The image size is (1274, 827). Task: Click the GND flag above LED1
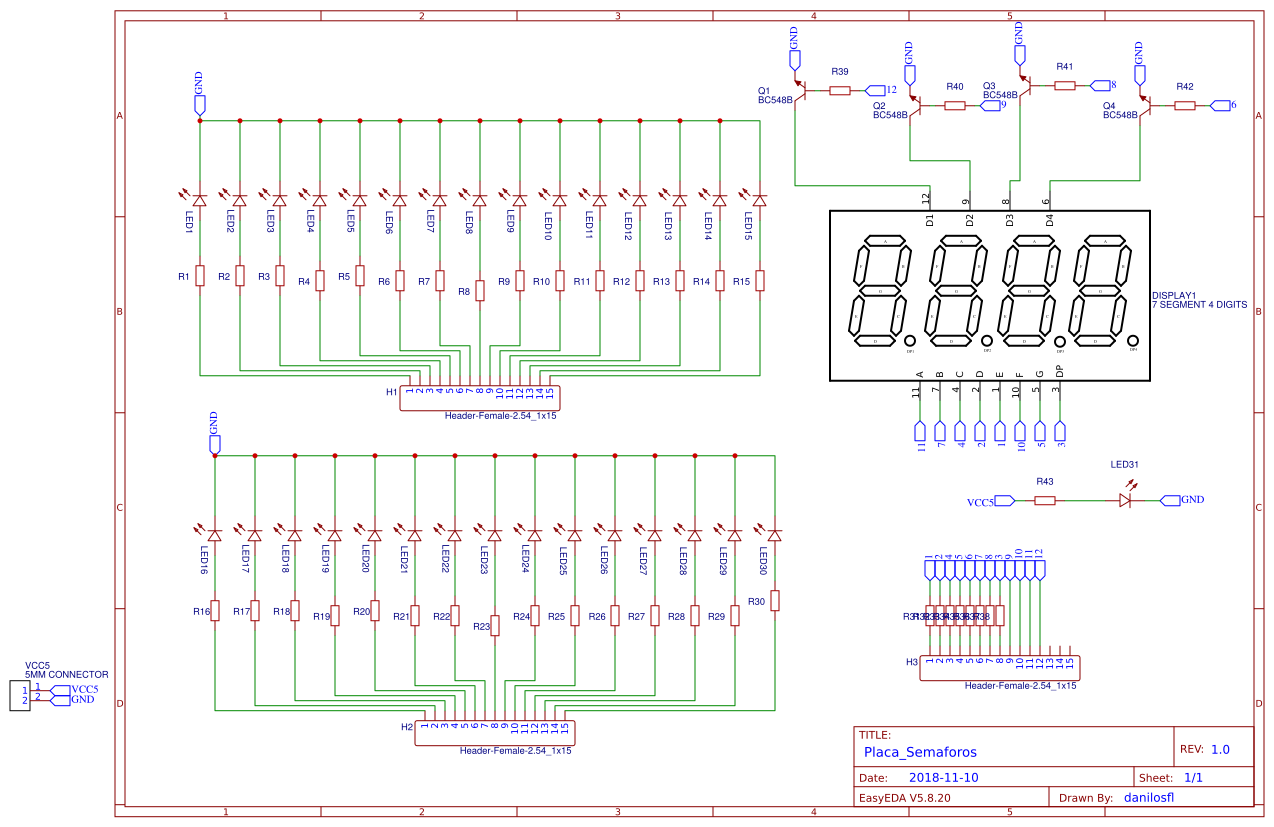point(199,103)
